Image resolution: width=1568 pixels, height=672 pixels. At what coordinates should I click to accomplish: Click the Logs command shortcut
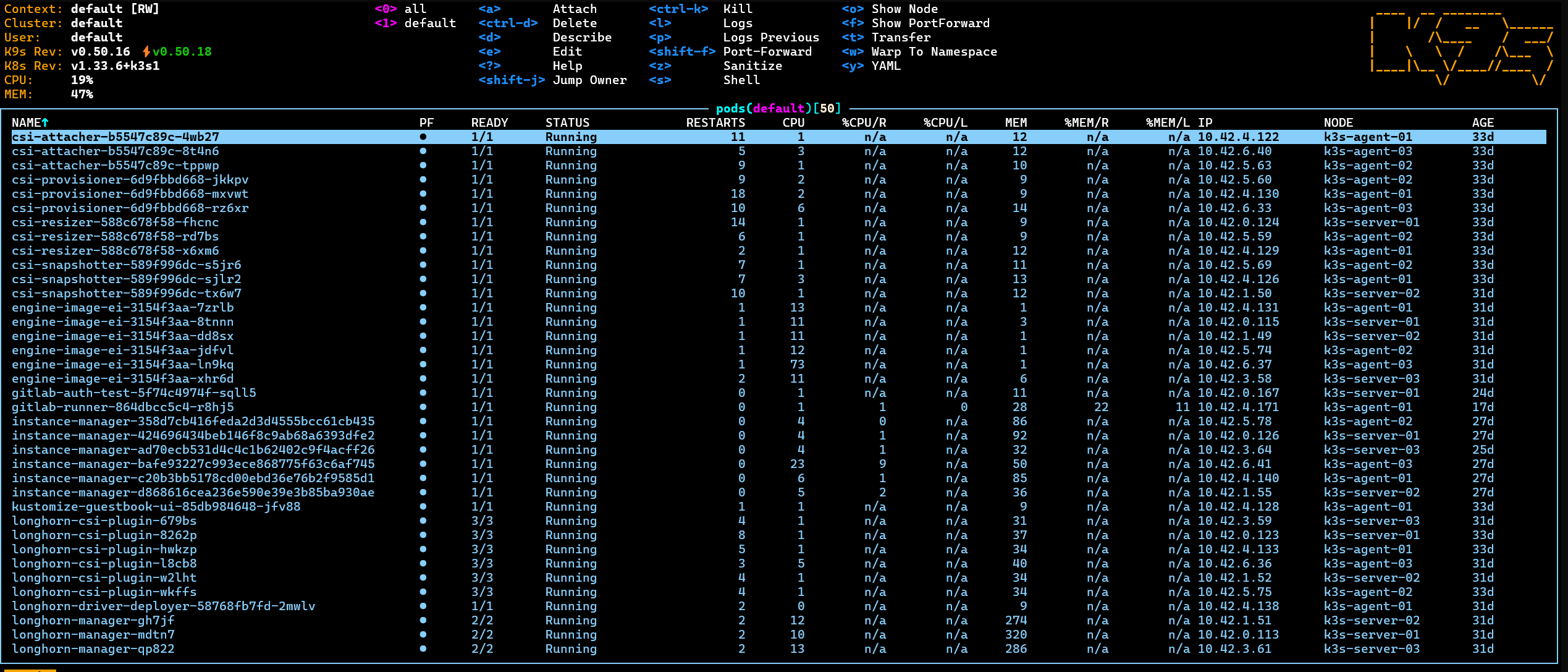pos(737,23)
